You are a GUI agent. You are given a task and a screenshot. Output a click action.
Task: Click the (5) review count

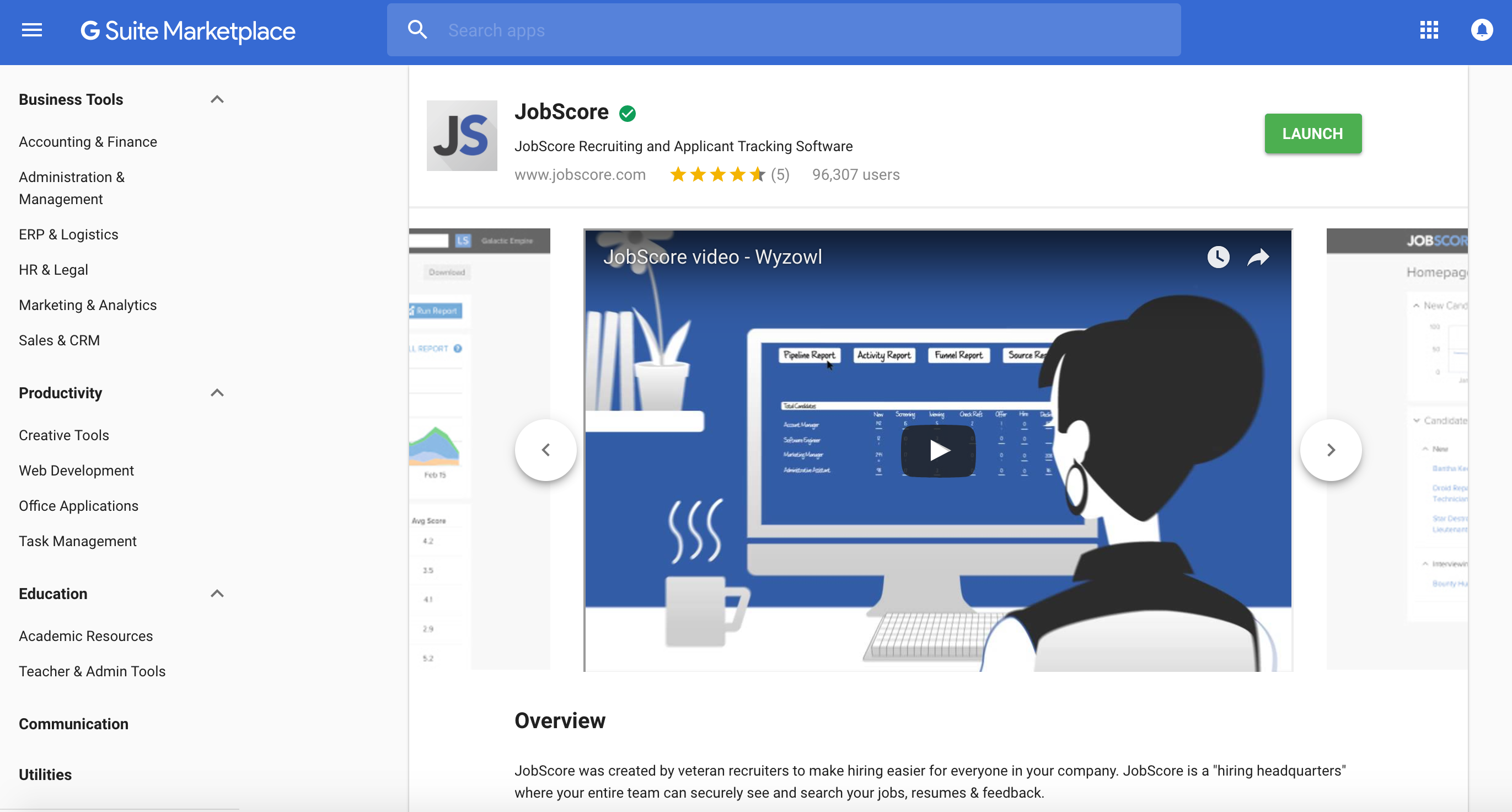click(780, 174)
